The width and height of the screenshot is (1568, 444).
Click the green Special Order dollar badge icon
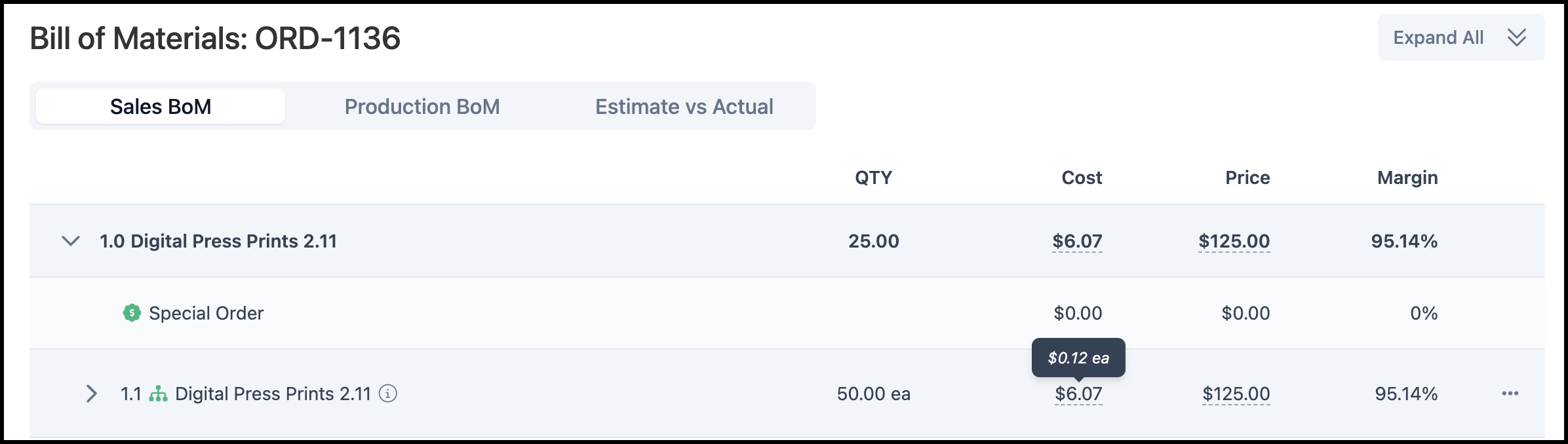click(x=132, y=313)
